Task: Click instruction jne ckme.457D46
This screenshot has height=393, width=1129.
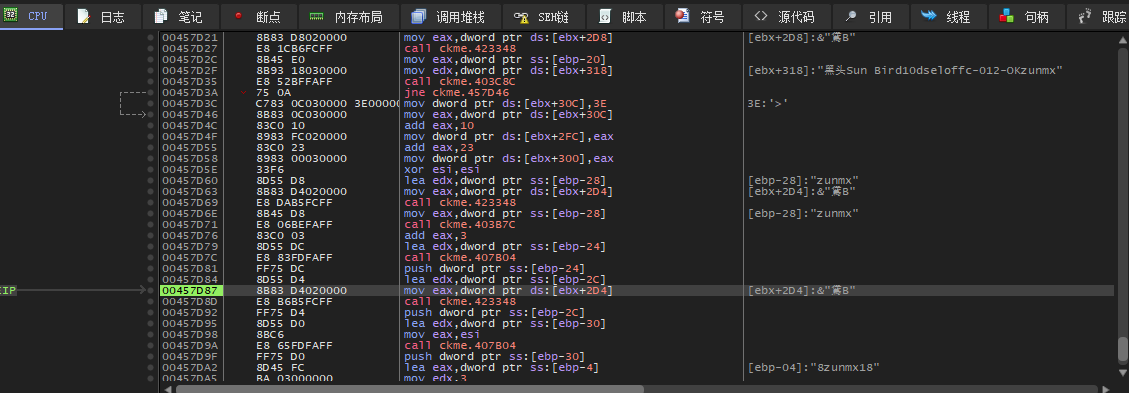Action: pos(457,92)
